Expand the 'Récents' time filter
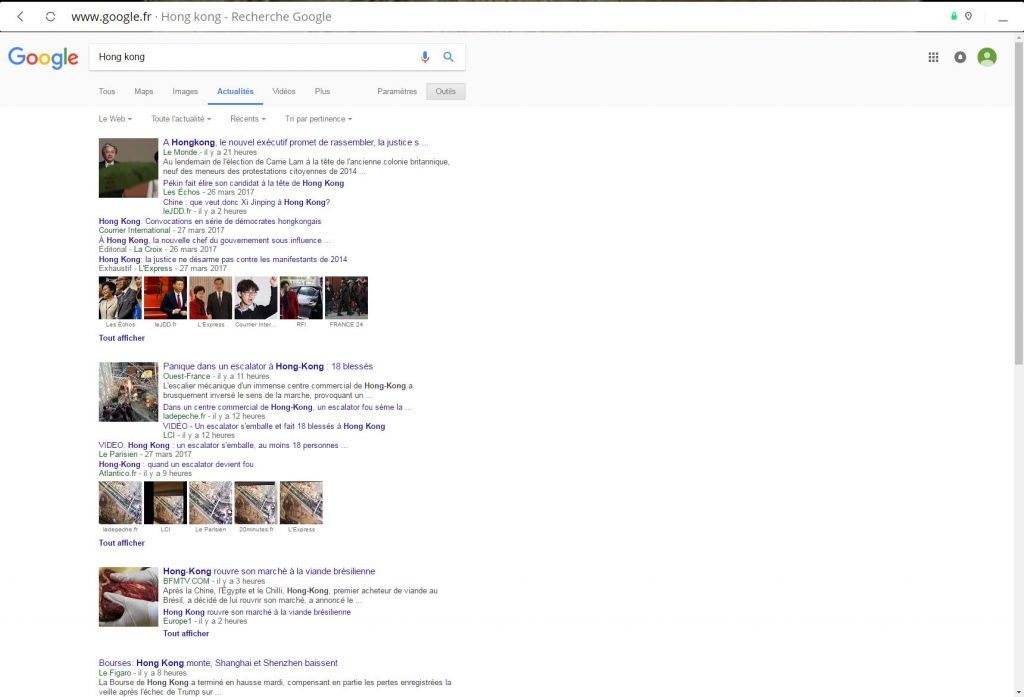 tap(248, 119)
